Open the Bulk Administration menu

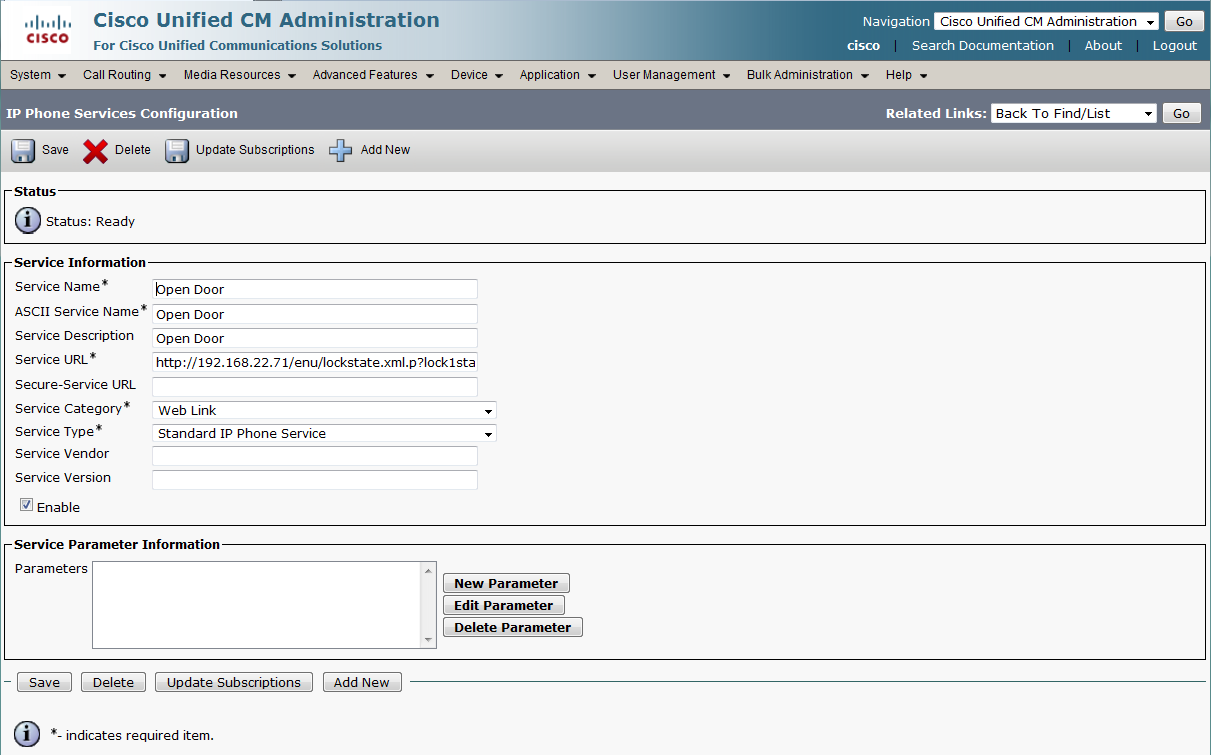(x=807, y=75)
